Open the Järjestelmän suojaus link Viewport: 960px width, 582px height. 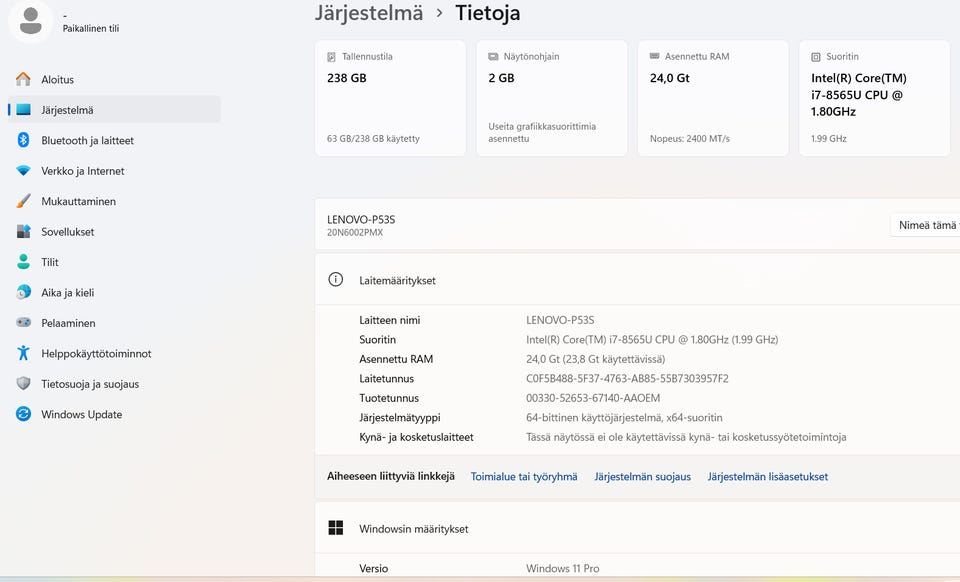tap(642, 477)
